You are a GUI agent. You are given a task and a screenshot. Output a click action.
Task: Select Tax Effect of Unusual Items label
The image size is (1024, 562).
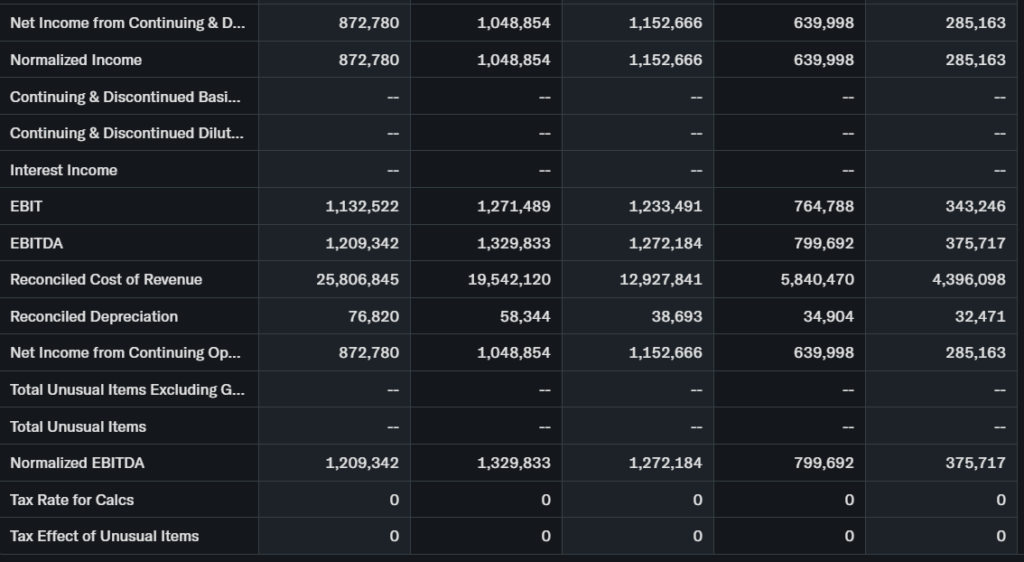[x=104, y=536]
